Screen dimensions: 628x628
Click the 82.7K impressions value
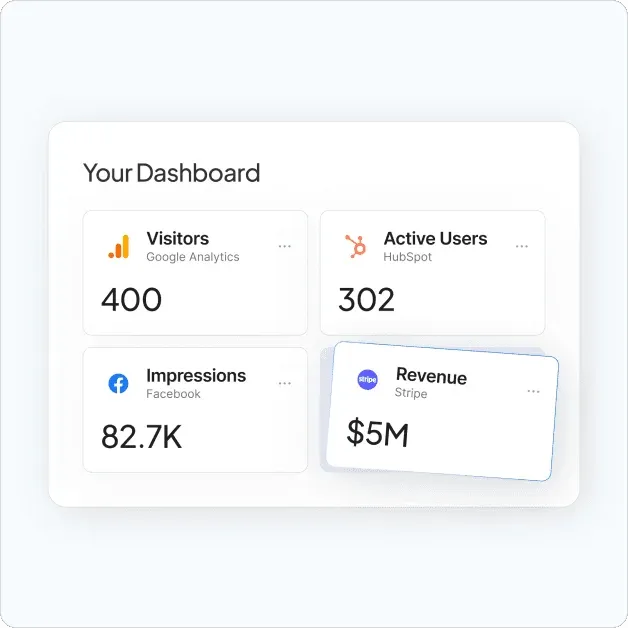[x=141, y=436]
